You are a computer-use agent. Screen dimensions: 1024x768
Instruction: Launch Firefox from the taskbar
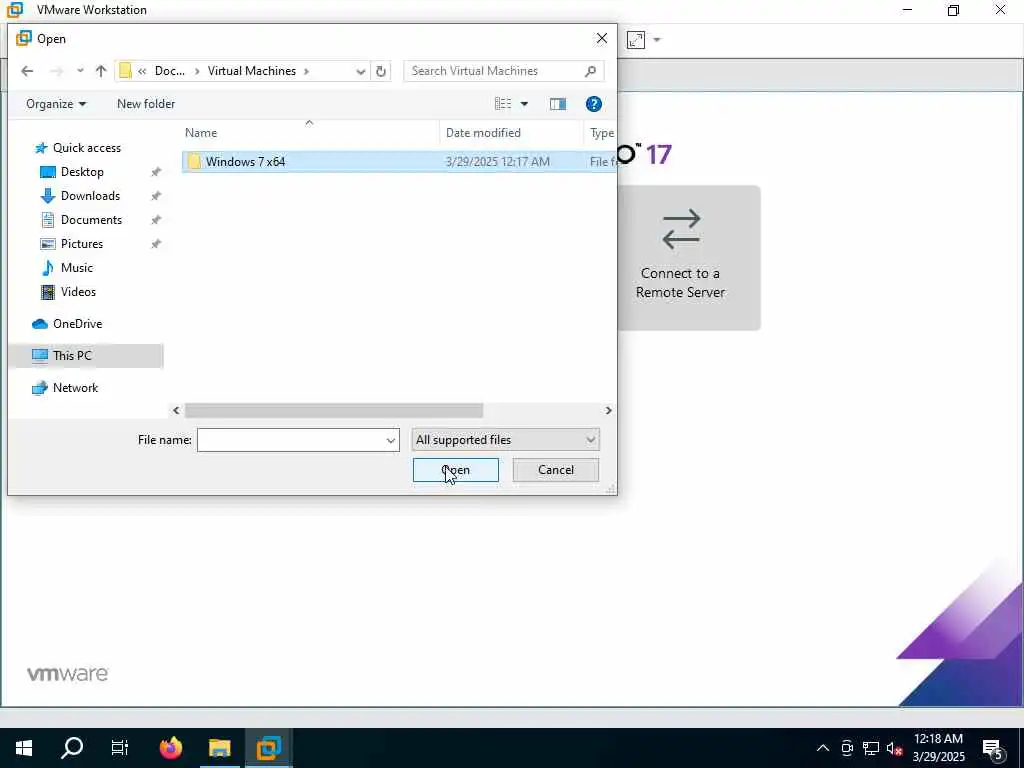click(170, 748)
